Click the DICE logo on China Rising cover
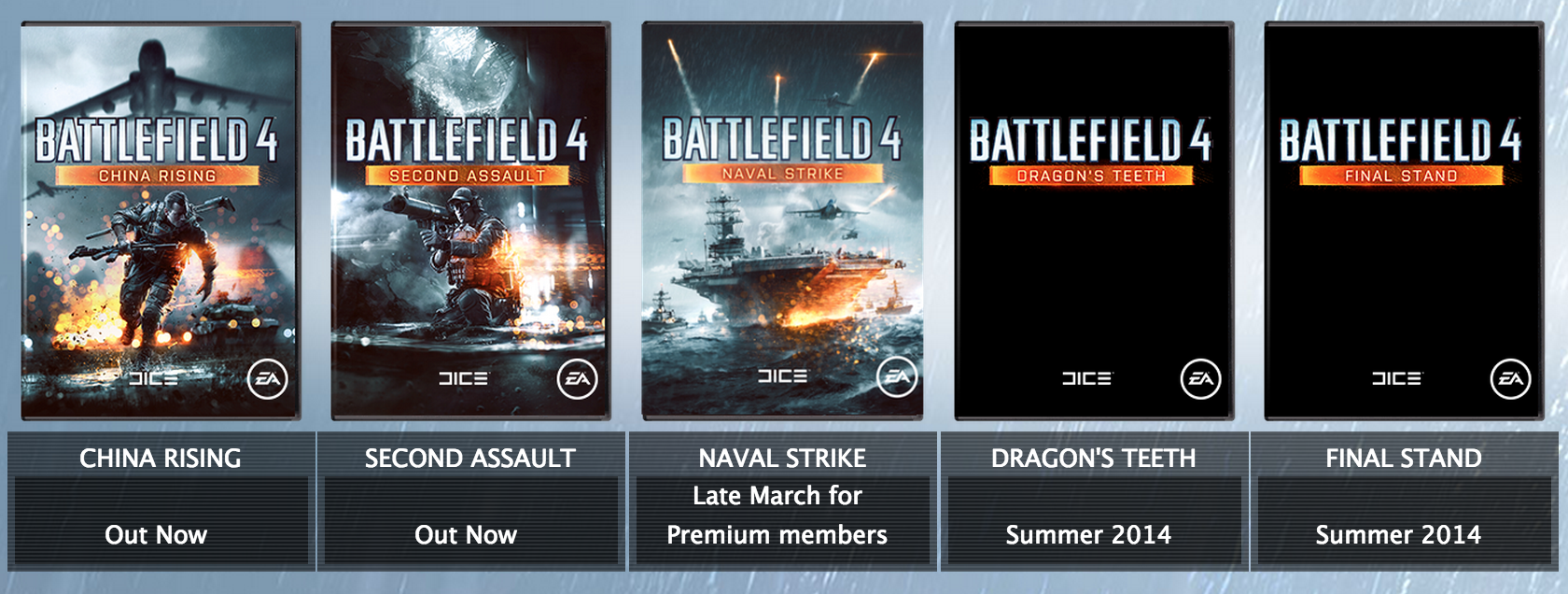 coord(153,378)
